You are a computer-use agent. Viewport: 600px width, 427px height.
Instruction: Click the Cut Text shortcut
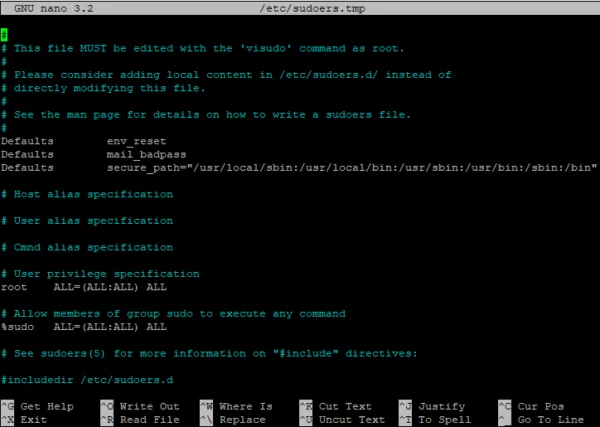344,407
